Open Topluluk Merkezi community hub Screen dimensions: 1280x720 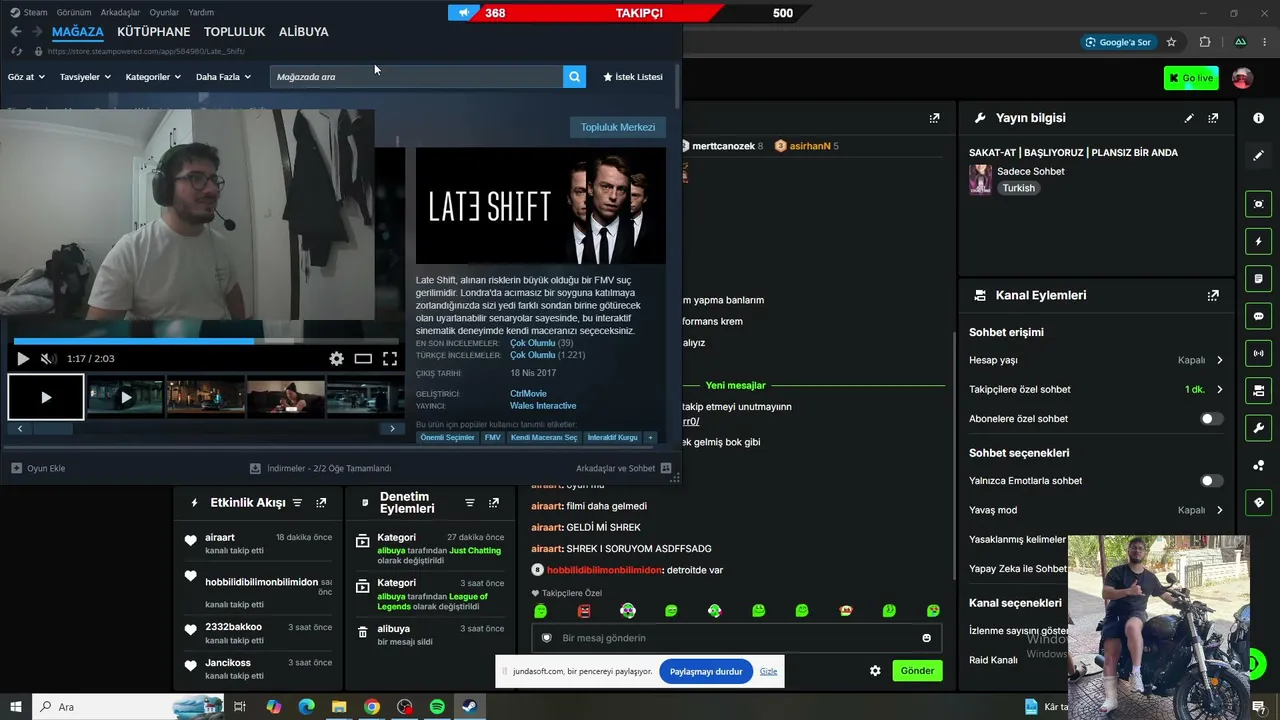(618, 127)
